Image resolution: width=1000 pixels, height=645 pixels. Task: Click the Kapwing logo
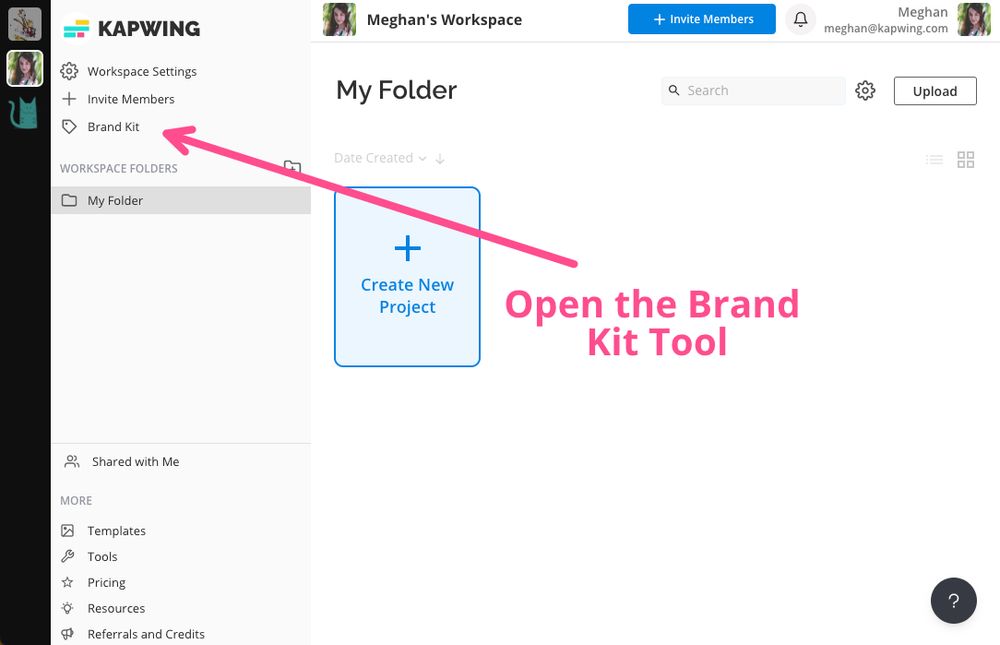click(131, 28)
